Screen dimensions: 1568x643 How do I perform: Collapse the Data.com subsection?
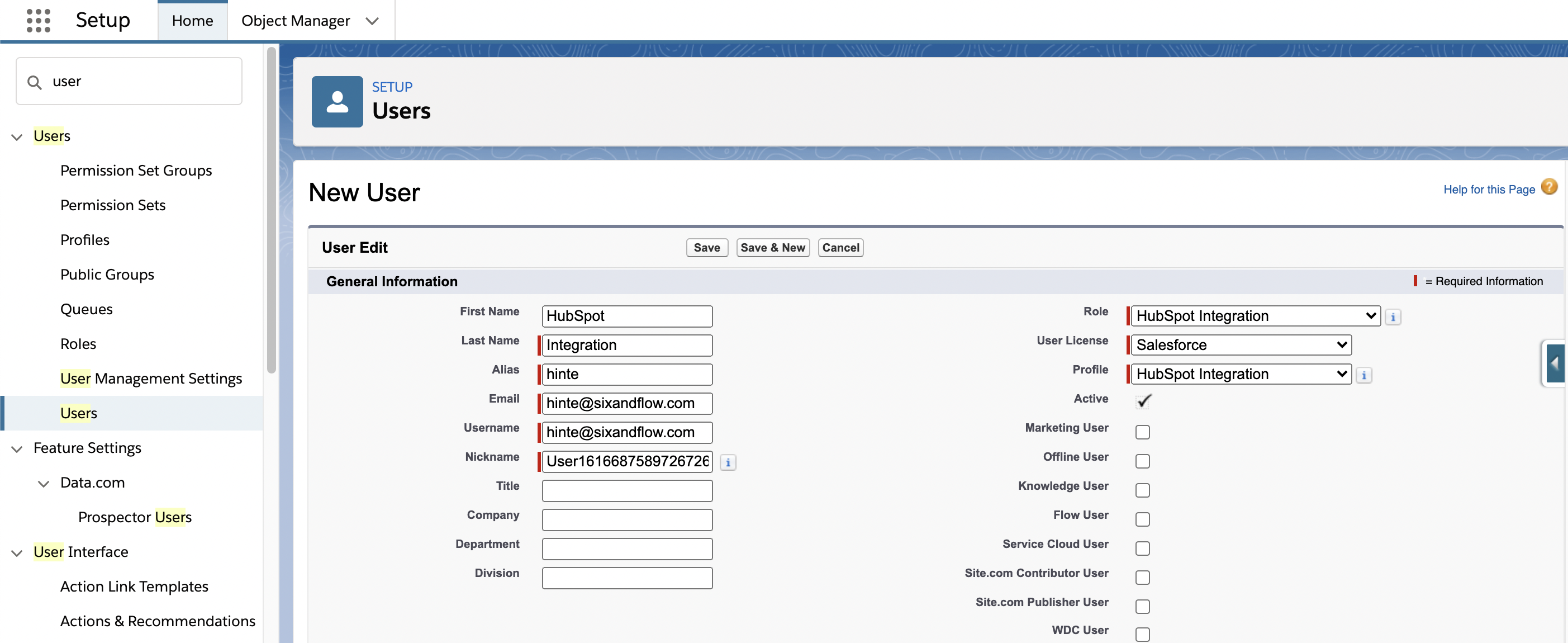(44, 484)
